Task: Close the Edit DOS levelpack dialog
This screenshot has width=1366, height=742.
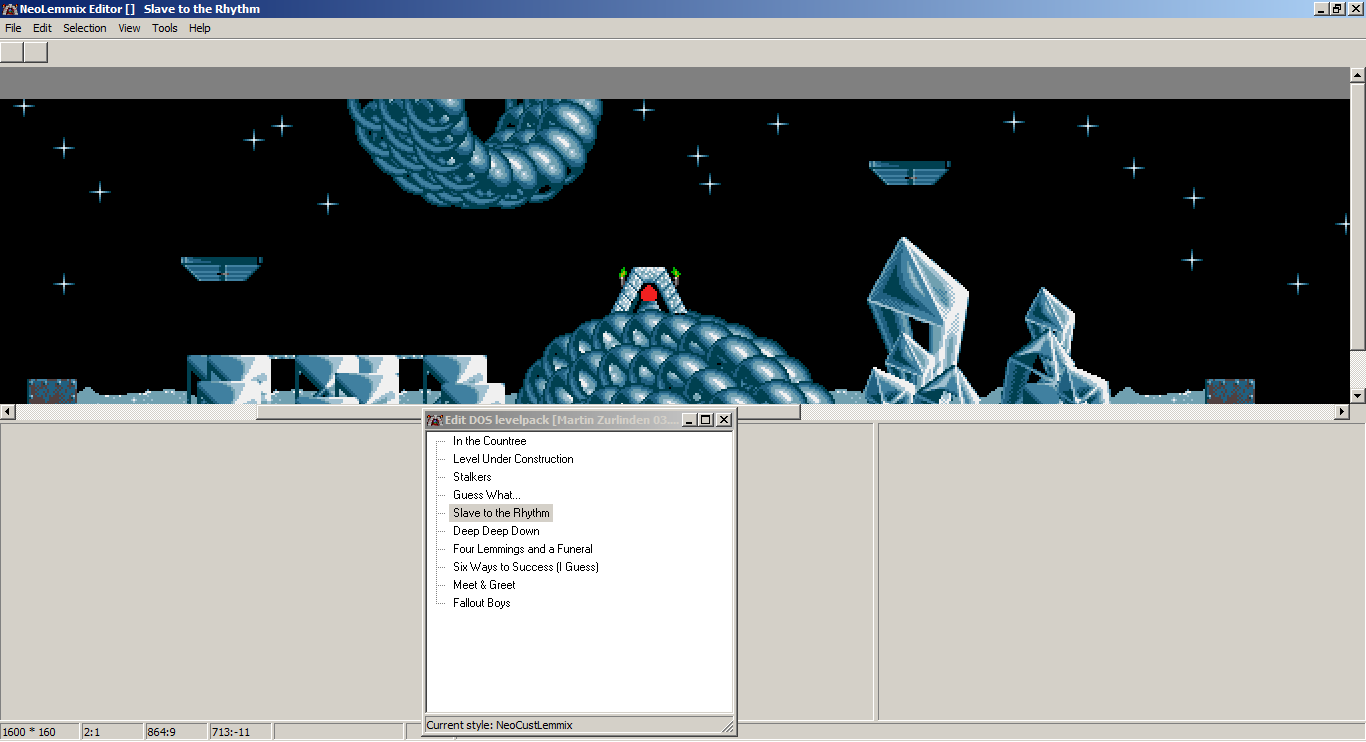Action: click(x=724, y=420)
